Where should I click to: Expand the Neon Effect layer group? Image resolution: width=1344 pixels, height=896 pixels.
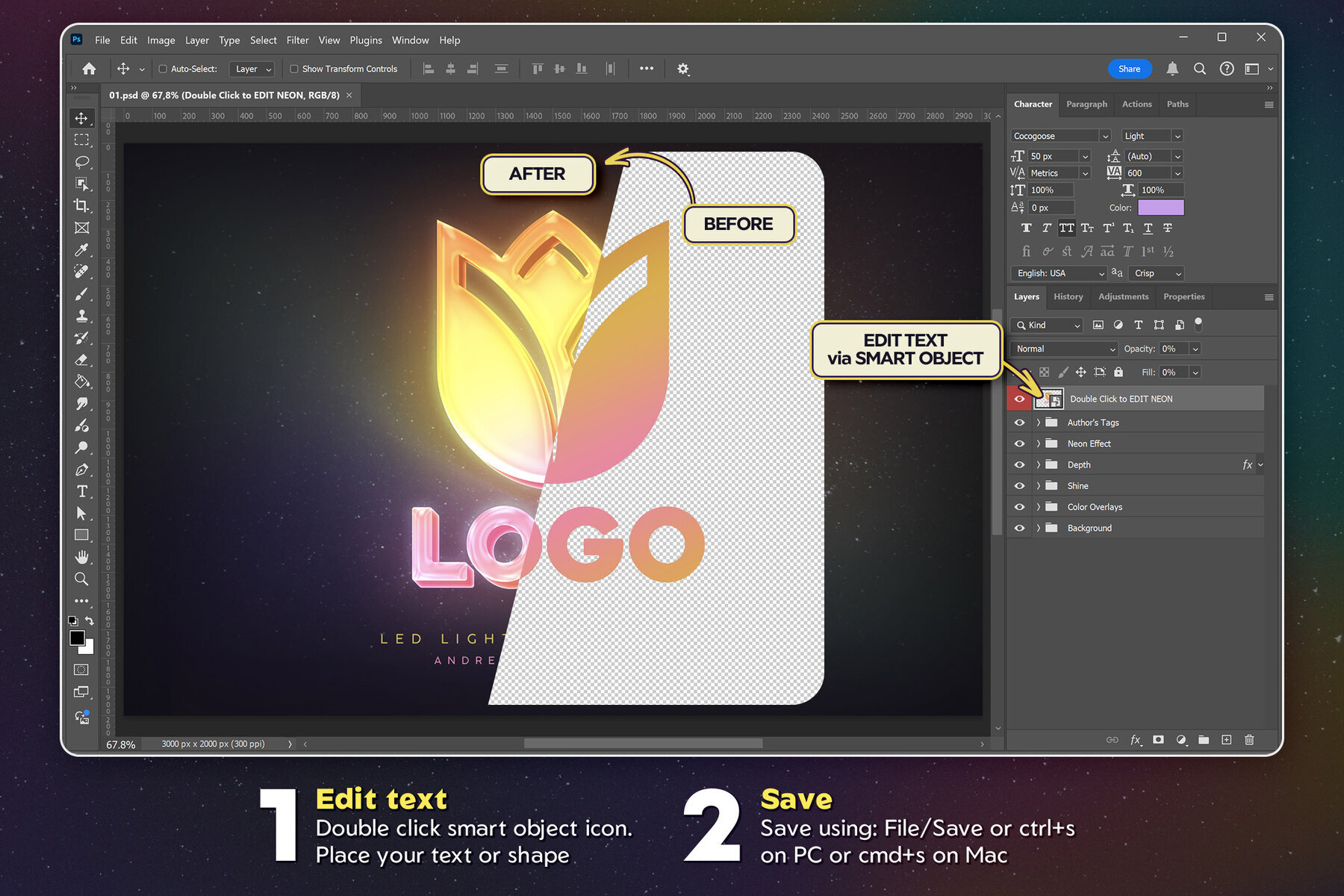pos(1038,444)
